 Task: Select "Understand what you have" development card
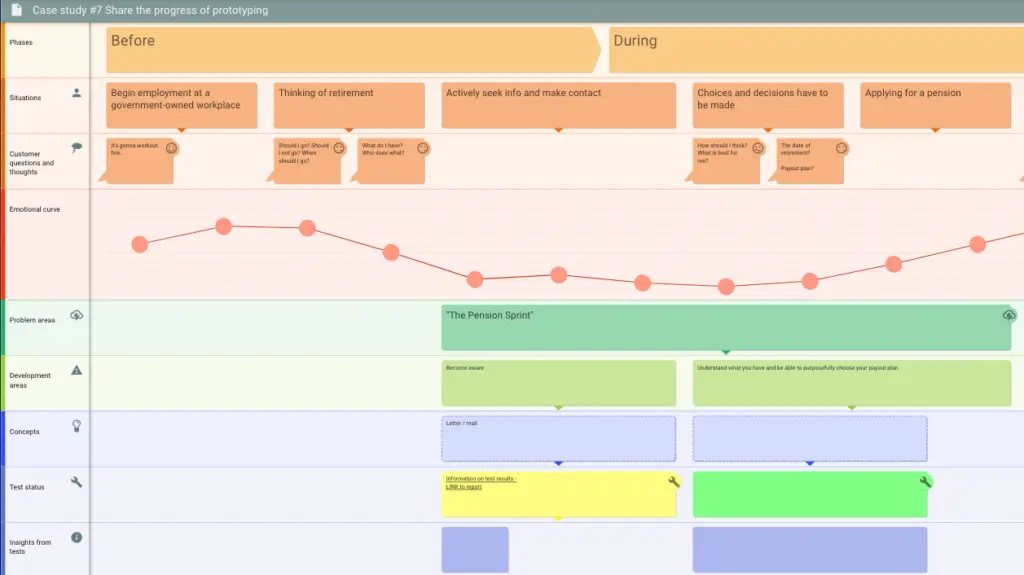click(x=852, y=384)
